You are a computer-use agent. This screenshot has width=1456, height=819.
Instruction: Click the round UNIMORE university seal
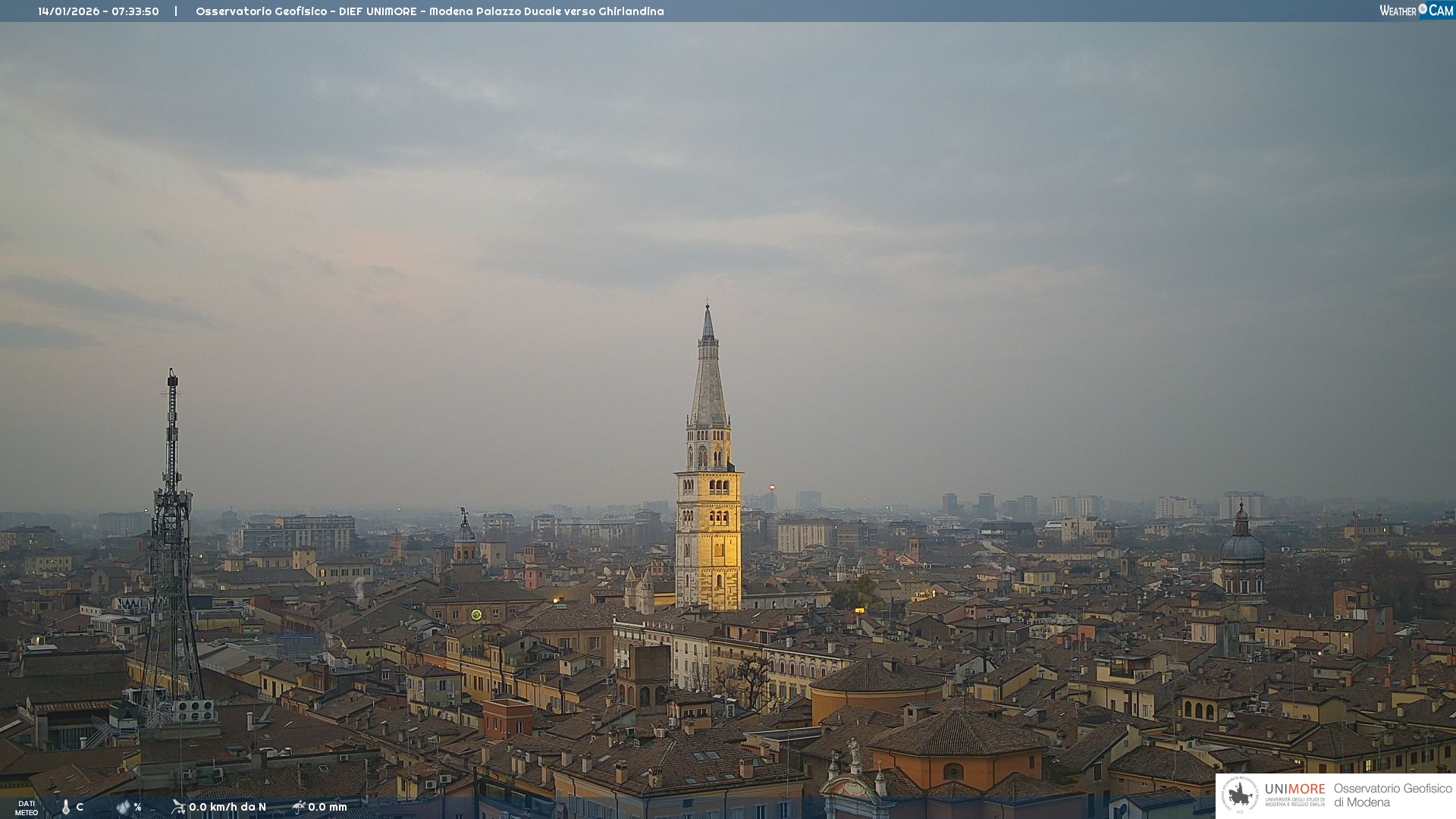click(1240, 795)
